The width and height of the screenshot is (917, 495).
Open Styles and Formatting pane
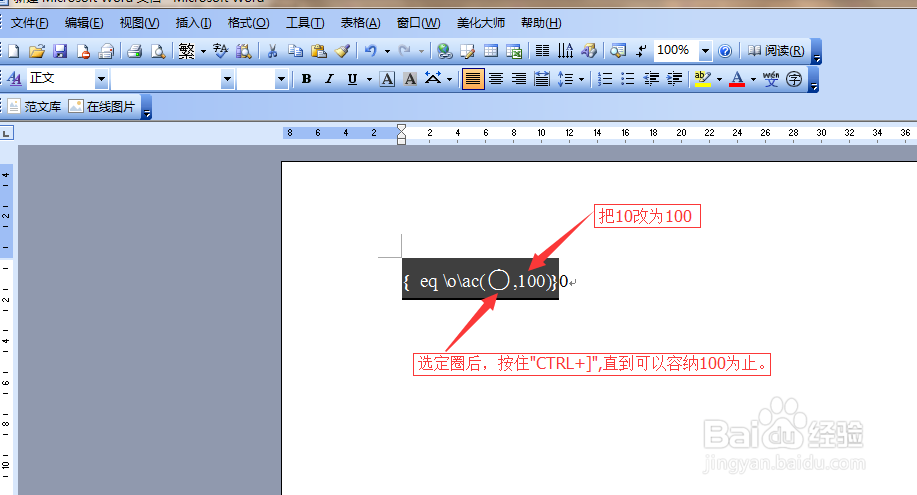click(15, 79)
